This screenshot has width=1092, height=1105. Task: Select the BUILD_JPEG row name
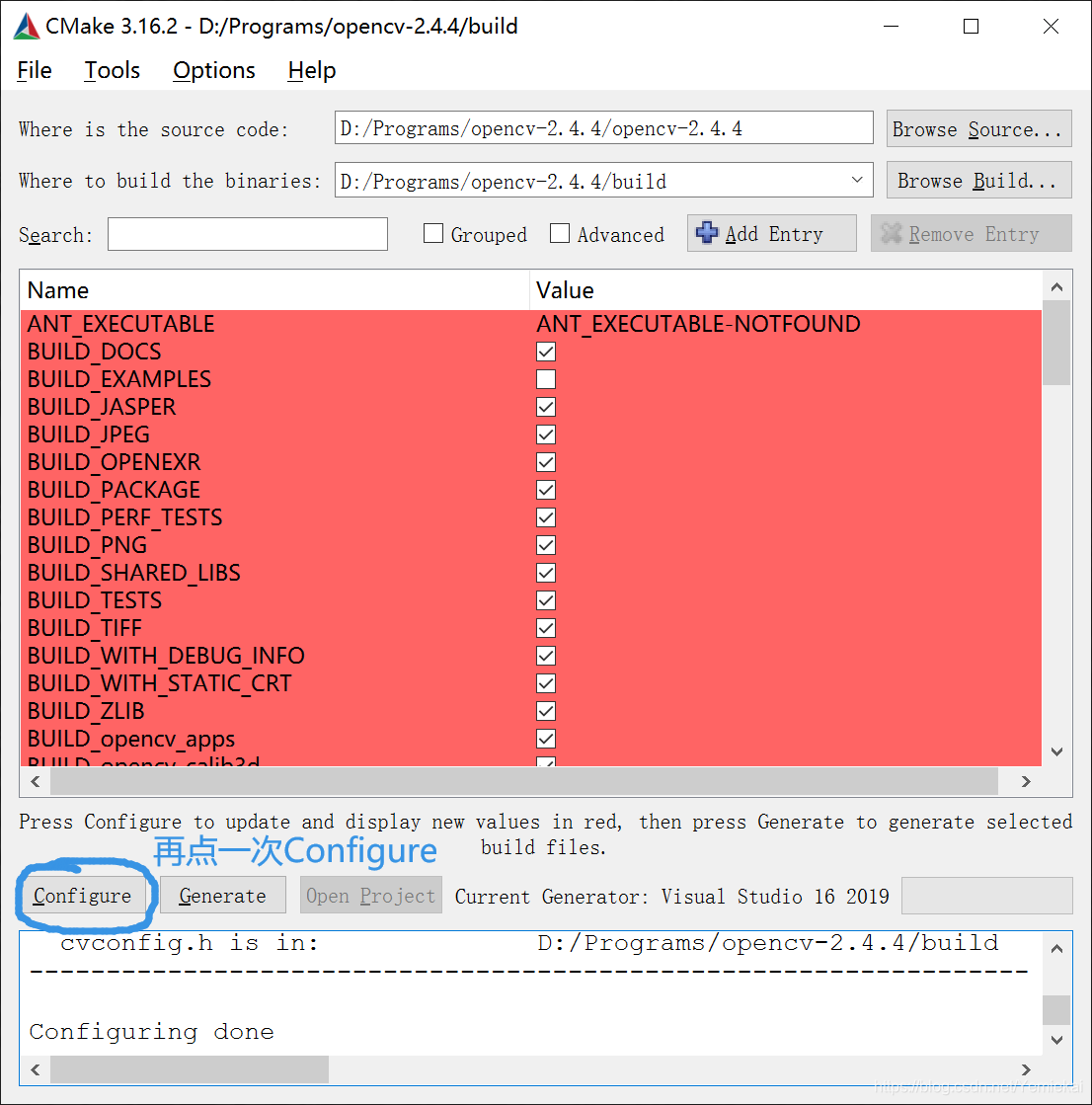coord(88,434)
